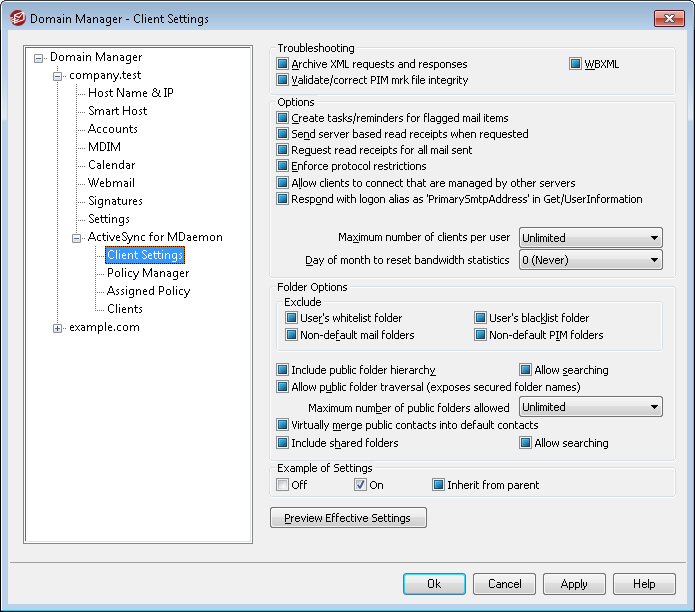Viewport: 695px width, 612px height.
Task: Select Smart Host in the tree
Action: (x=117, y=111)
